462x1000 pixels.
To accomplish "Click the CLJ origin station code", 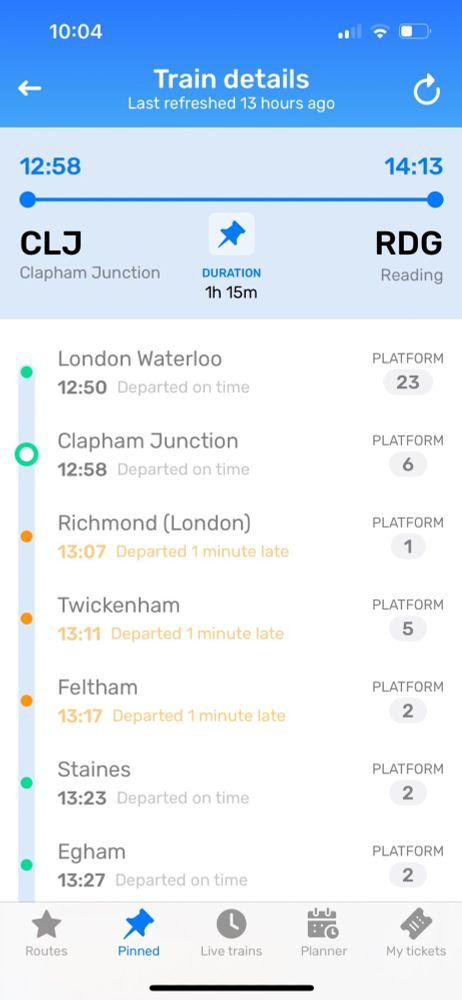I will (x=51, y=243).
